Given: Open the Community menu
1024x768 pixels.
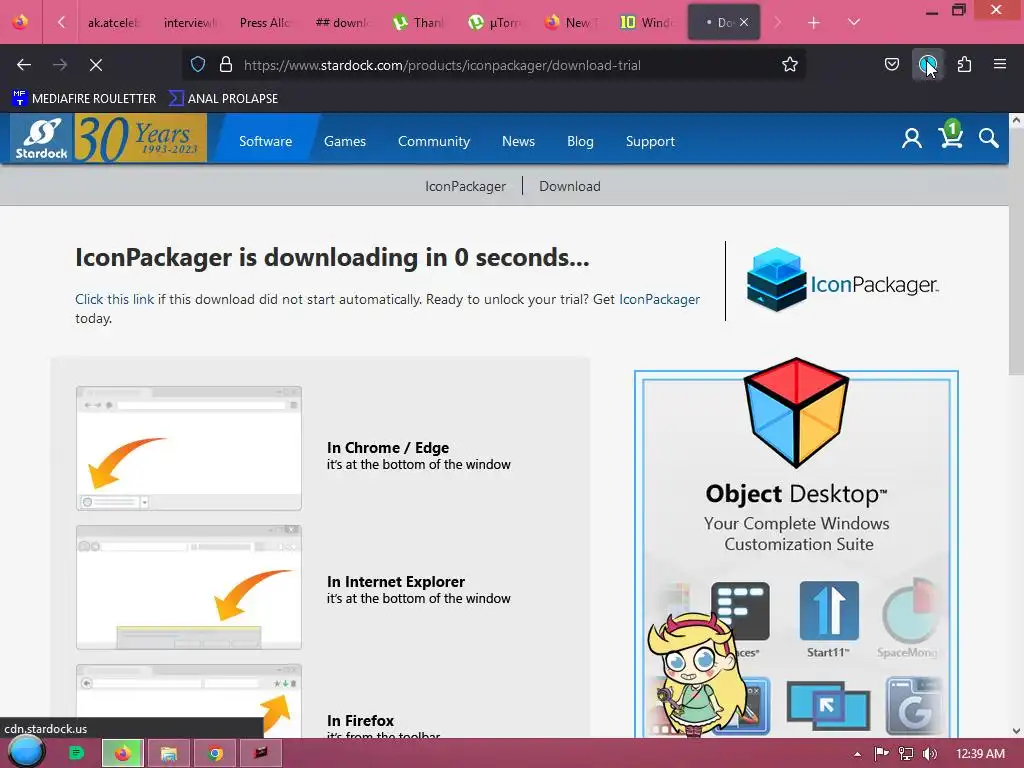Looking at the screenshot, I should (x=434, y=141).
